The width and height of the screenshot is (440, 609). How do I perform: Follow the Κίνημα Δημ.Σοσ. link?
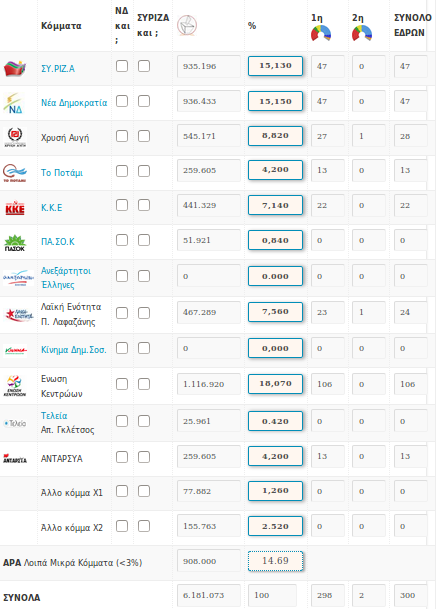tap(74, 350)
